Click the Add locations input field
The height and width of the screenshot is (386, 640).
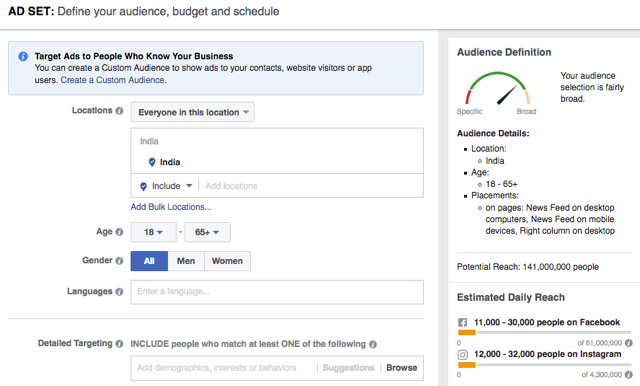311,186
